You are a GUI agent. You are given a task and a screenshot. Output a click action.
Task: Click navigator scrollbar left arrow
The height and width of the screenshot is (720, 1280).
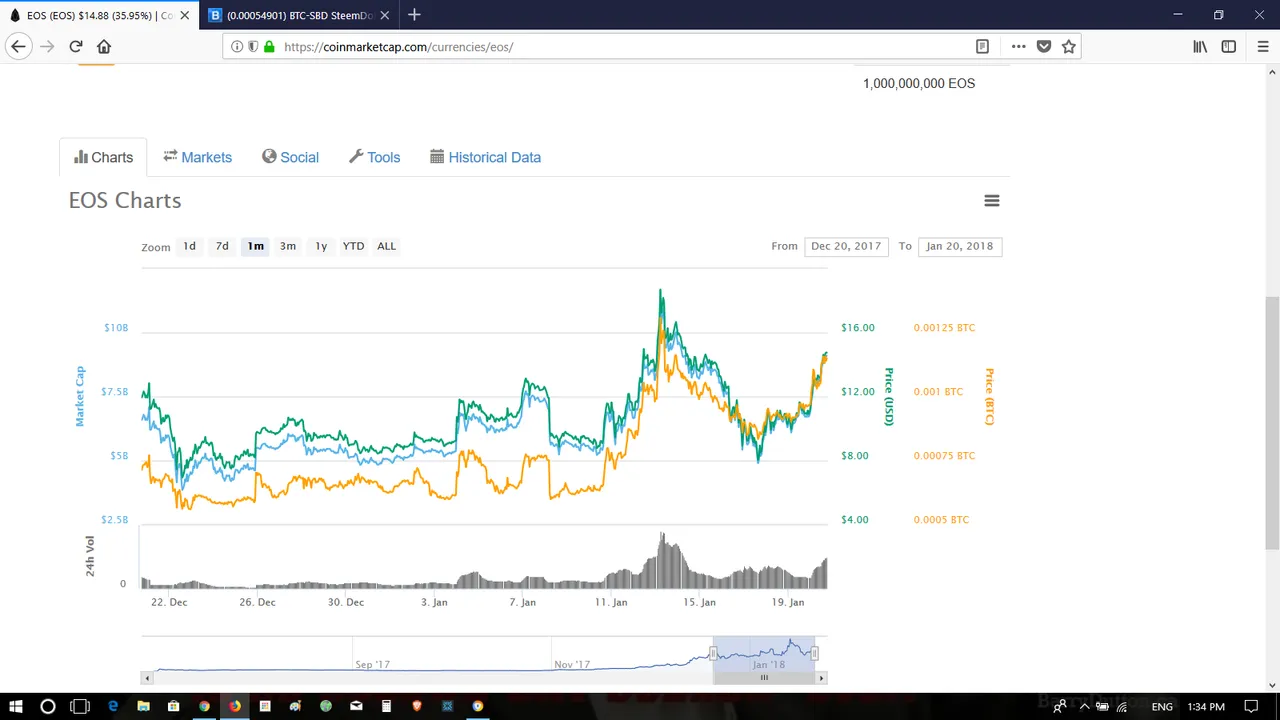tap(148, 678)
